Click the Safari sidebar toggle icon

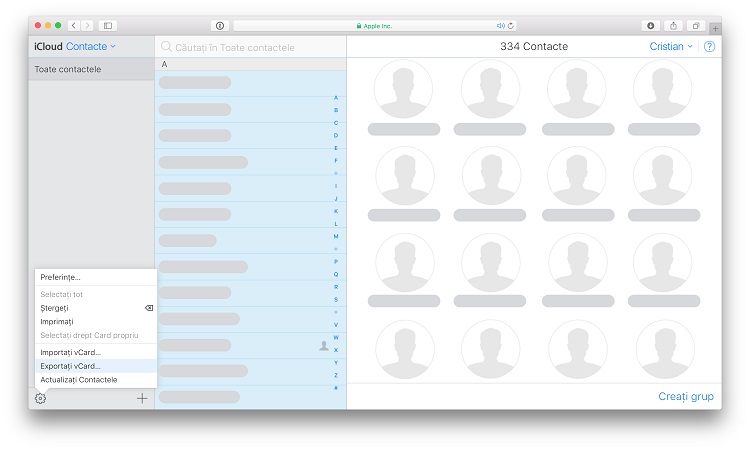[108, 25]
